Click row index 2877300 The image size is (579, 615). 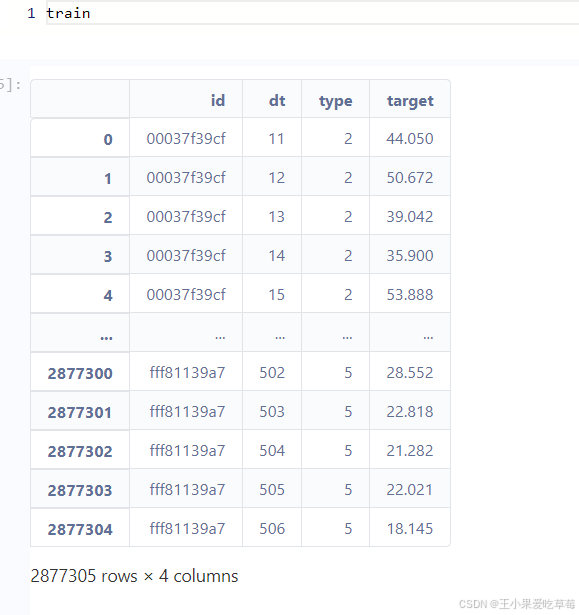click(80, 373)
